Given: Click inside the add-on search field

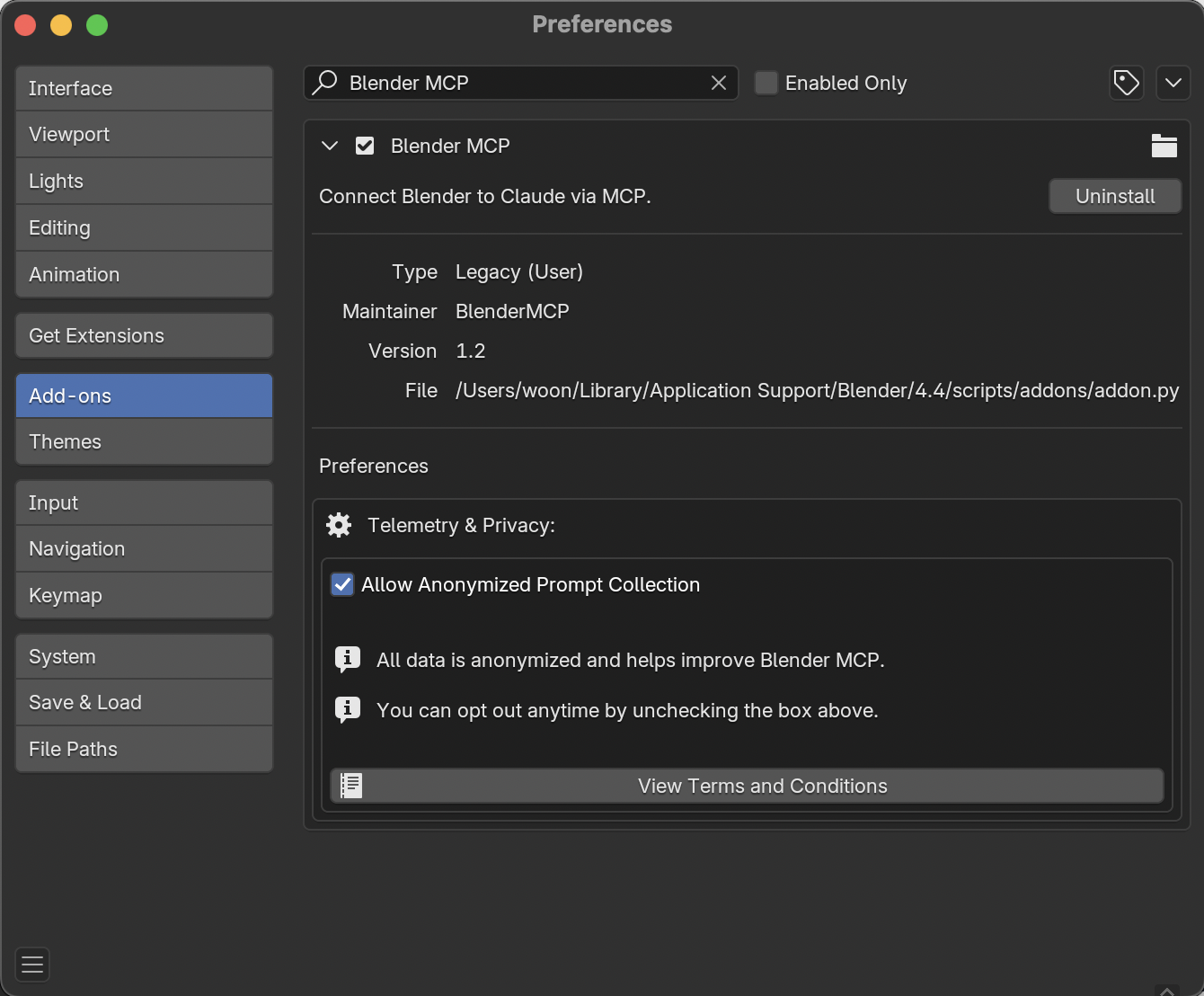Looking at the screenshot, I should [521, 83].
